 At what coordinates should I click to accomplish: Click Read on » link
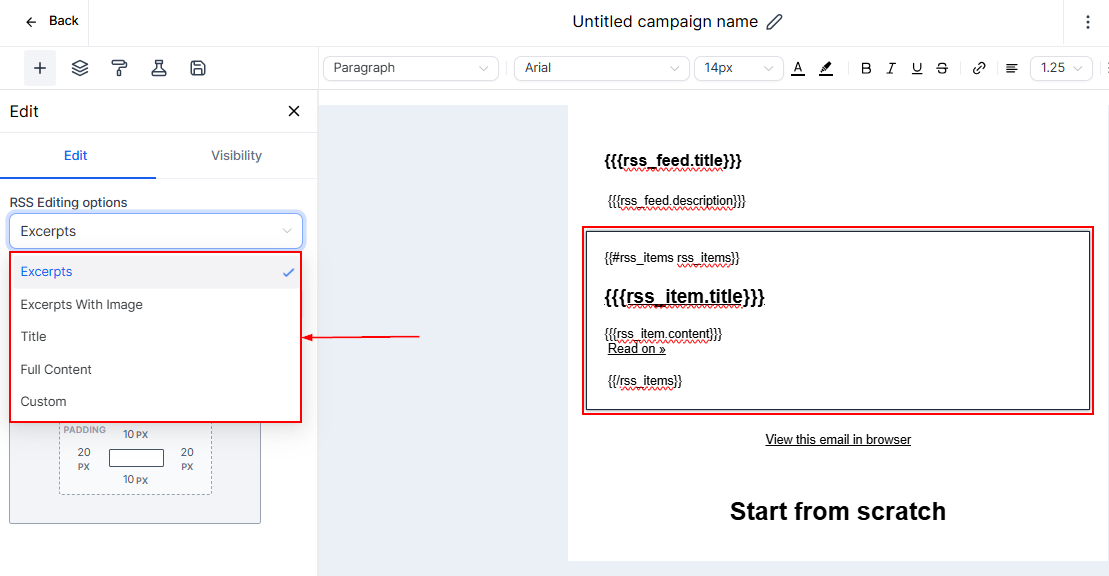pos(637,349)
